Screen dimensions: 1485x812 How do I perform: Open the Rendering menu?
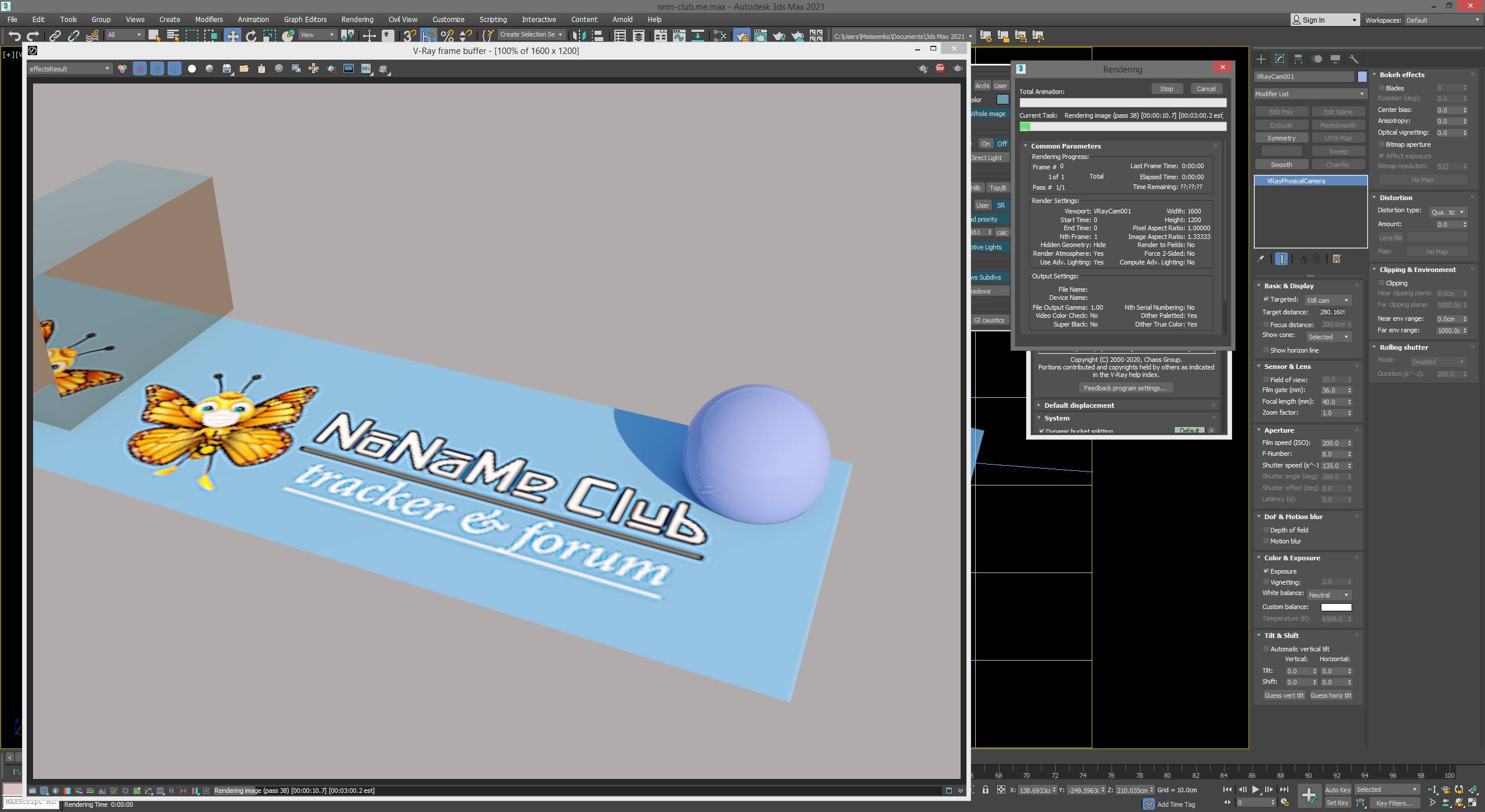point(357,19)
